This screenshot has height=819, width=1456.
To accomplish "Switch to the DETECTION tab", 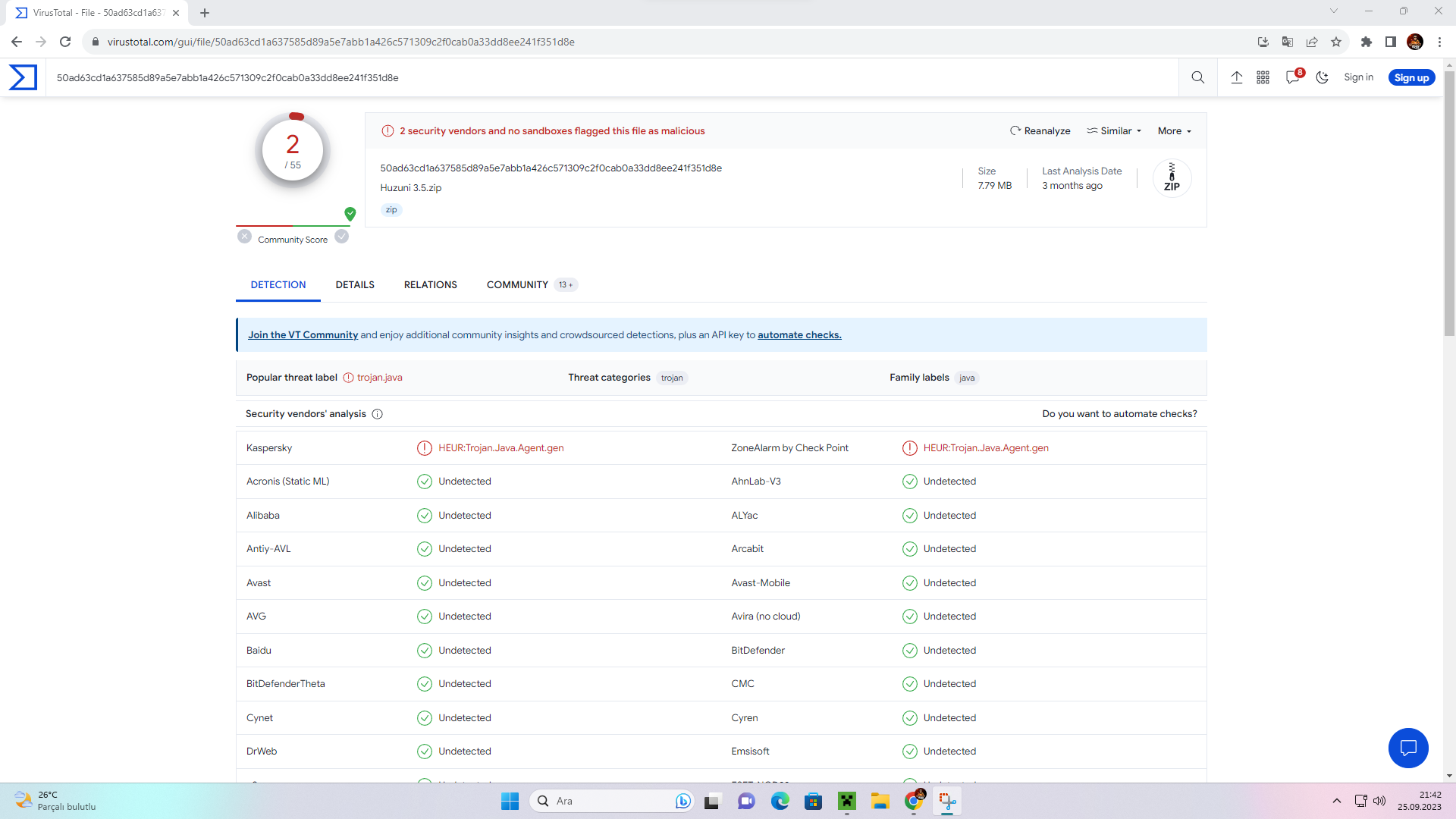I will point(278,285).
